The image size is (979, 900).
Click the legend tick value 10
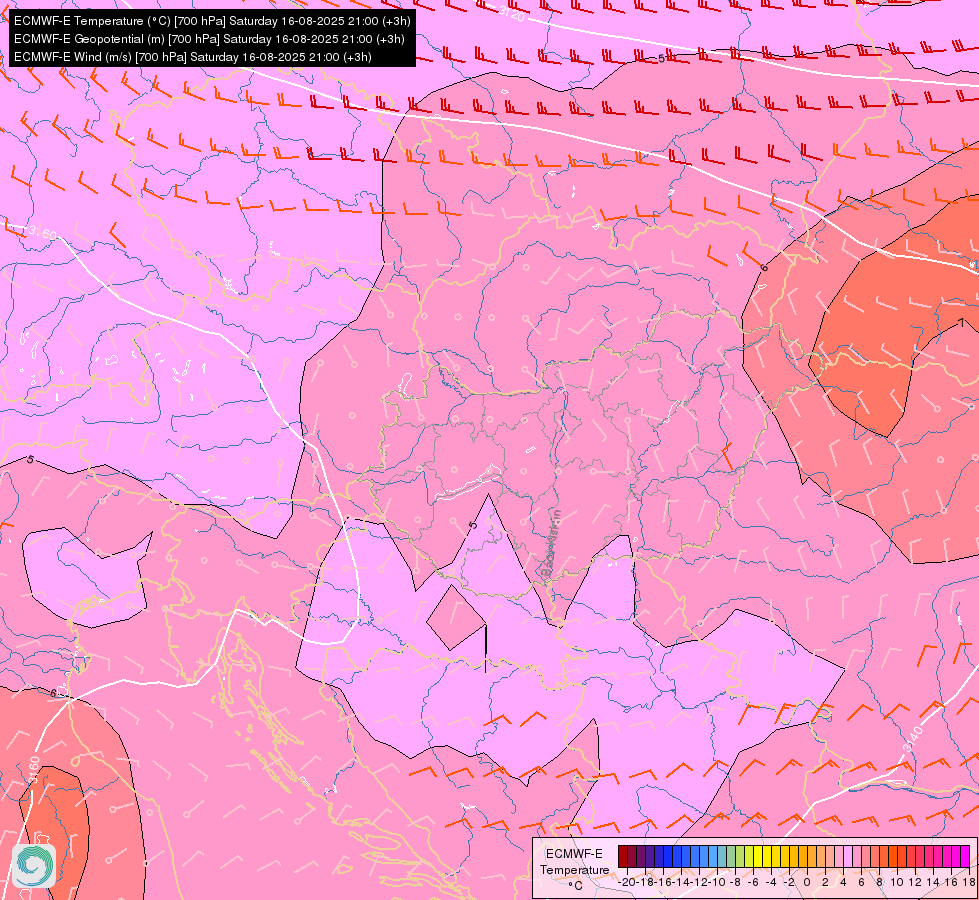pyautogui.click(x=897, y=882)
